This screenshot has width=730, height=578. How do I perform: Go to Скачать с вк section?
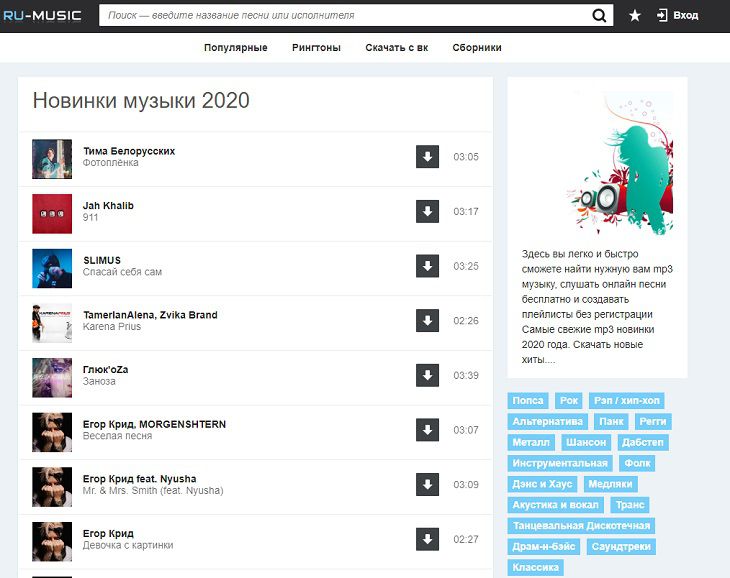point(396,48)
